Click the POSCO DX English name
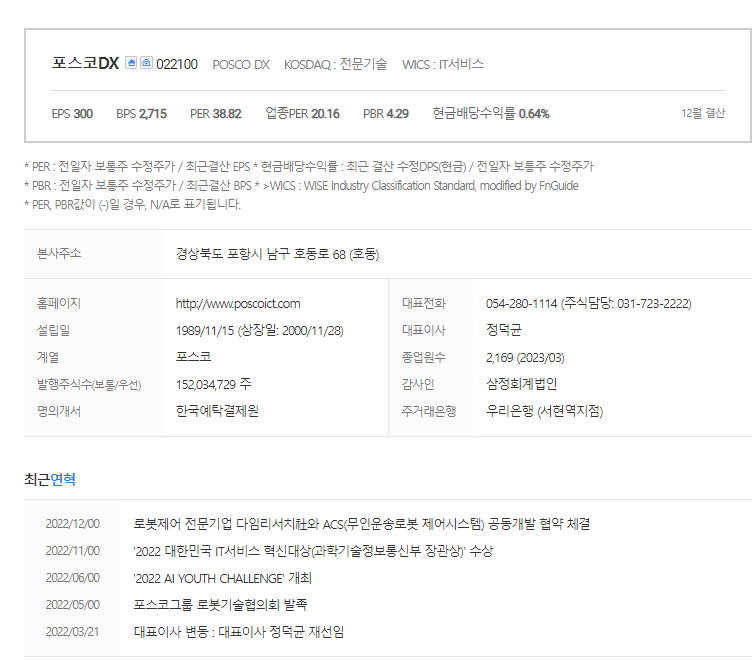Viewport: 754px width, 661px height. point(241,64)
